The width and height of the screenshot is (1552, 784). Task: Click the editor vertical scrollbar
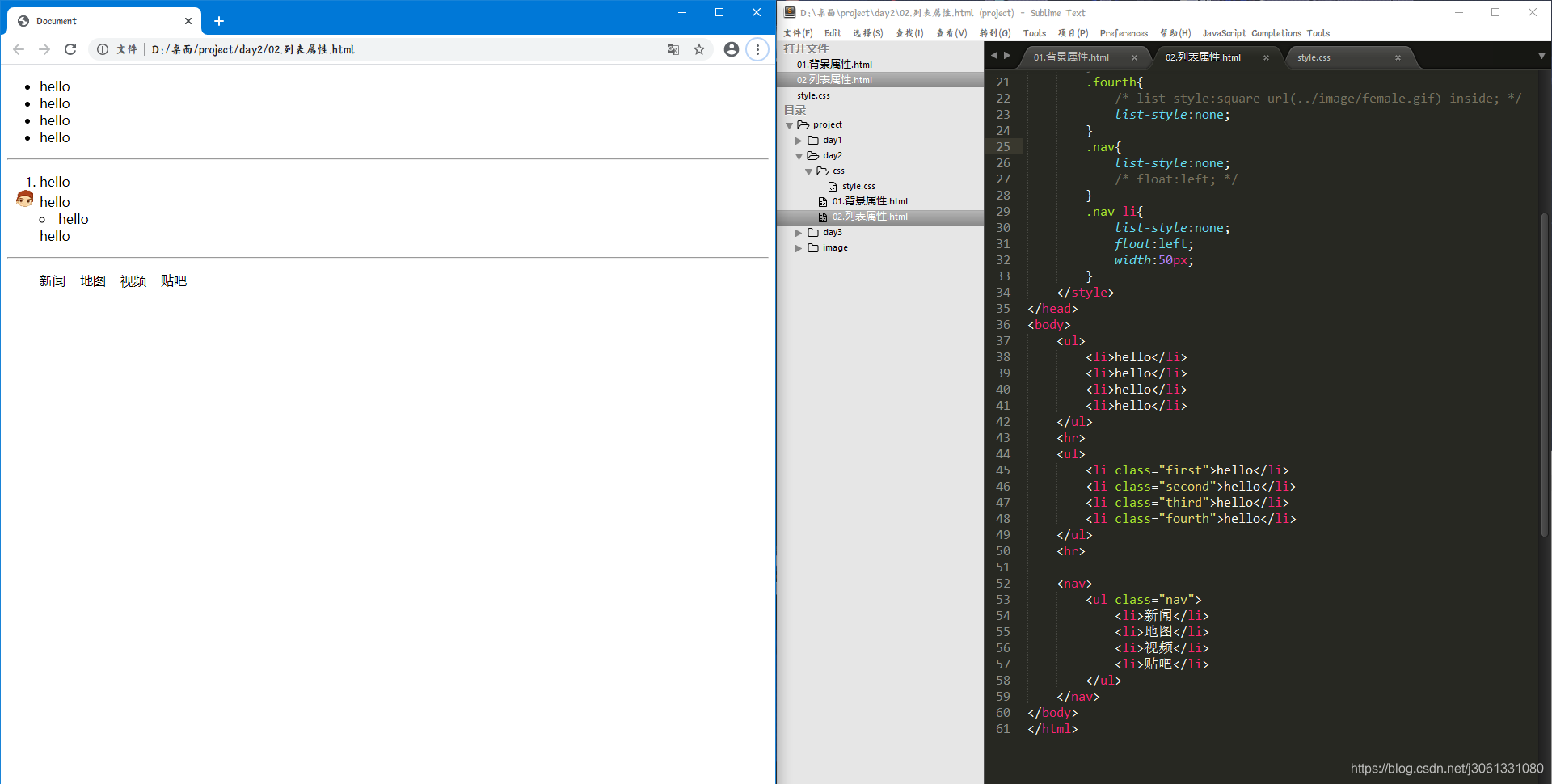pyautogui.click(x=1544, y=374)
